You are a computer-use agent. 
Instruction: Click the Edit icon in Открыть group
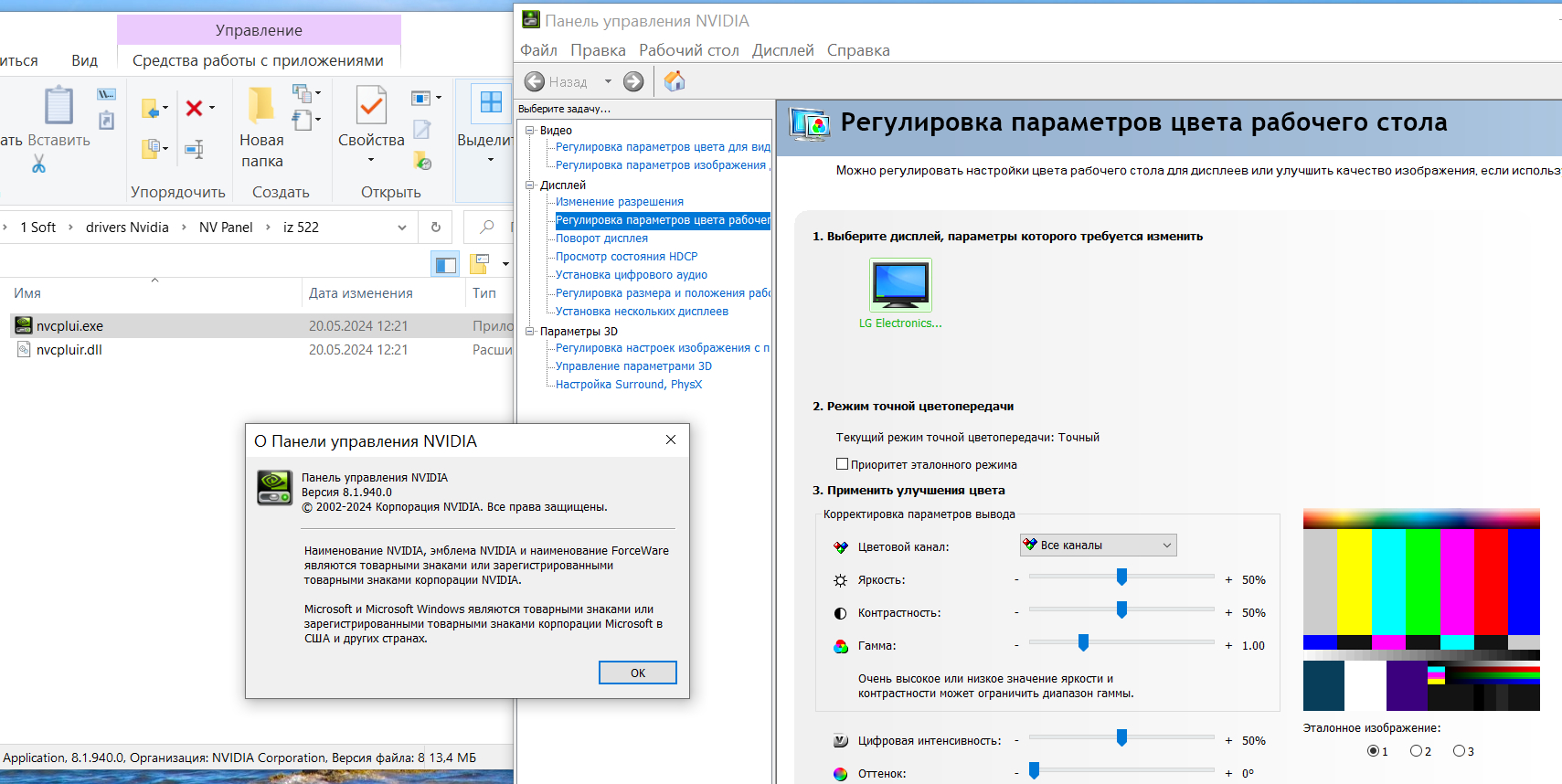coord(421,130)
